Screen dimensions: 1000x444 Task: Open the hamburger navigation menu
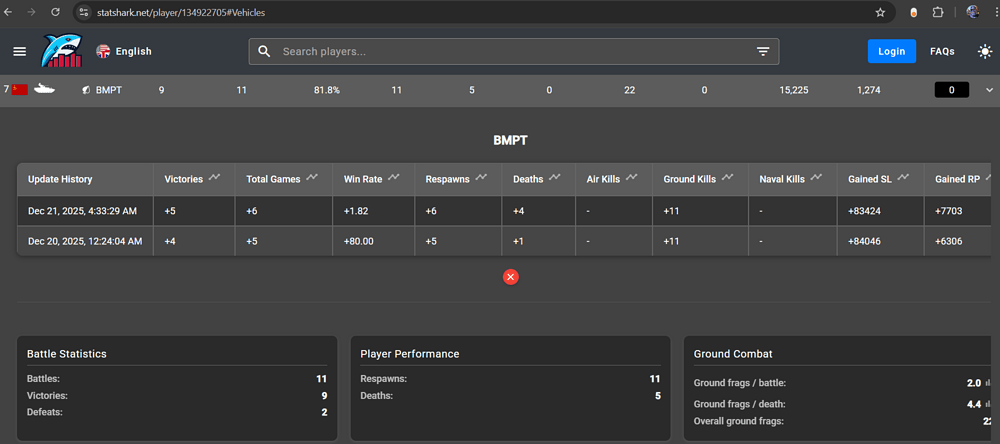[20, 51]
